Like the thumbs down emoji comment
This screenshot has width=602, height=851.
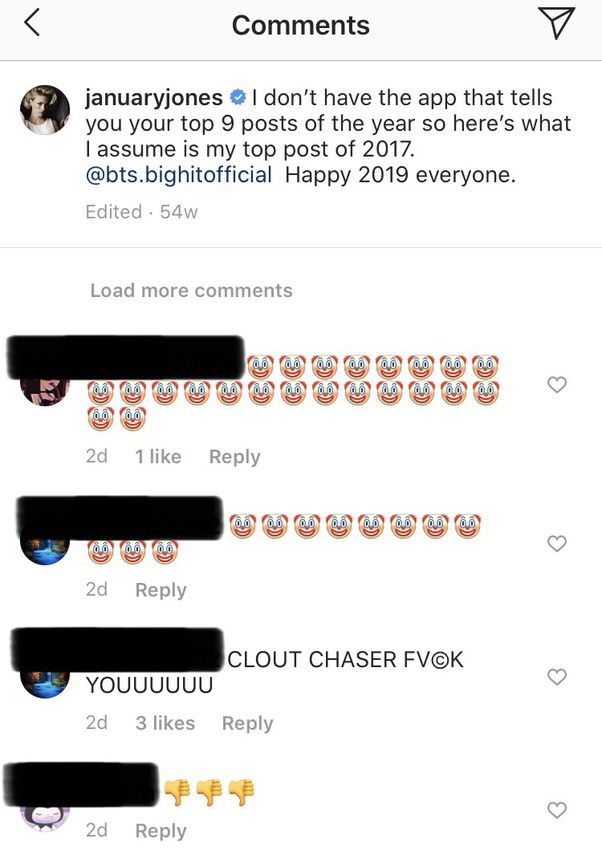click(x=556, y=810)
